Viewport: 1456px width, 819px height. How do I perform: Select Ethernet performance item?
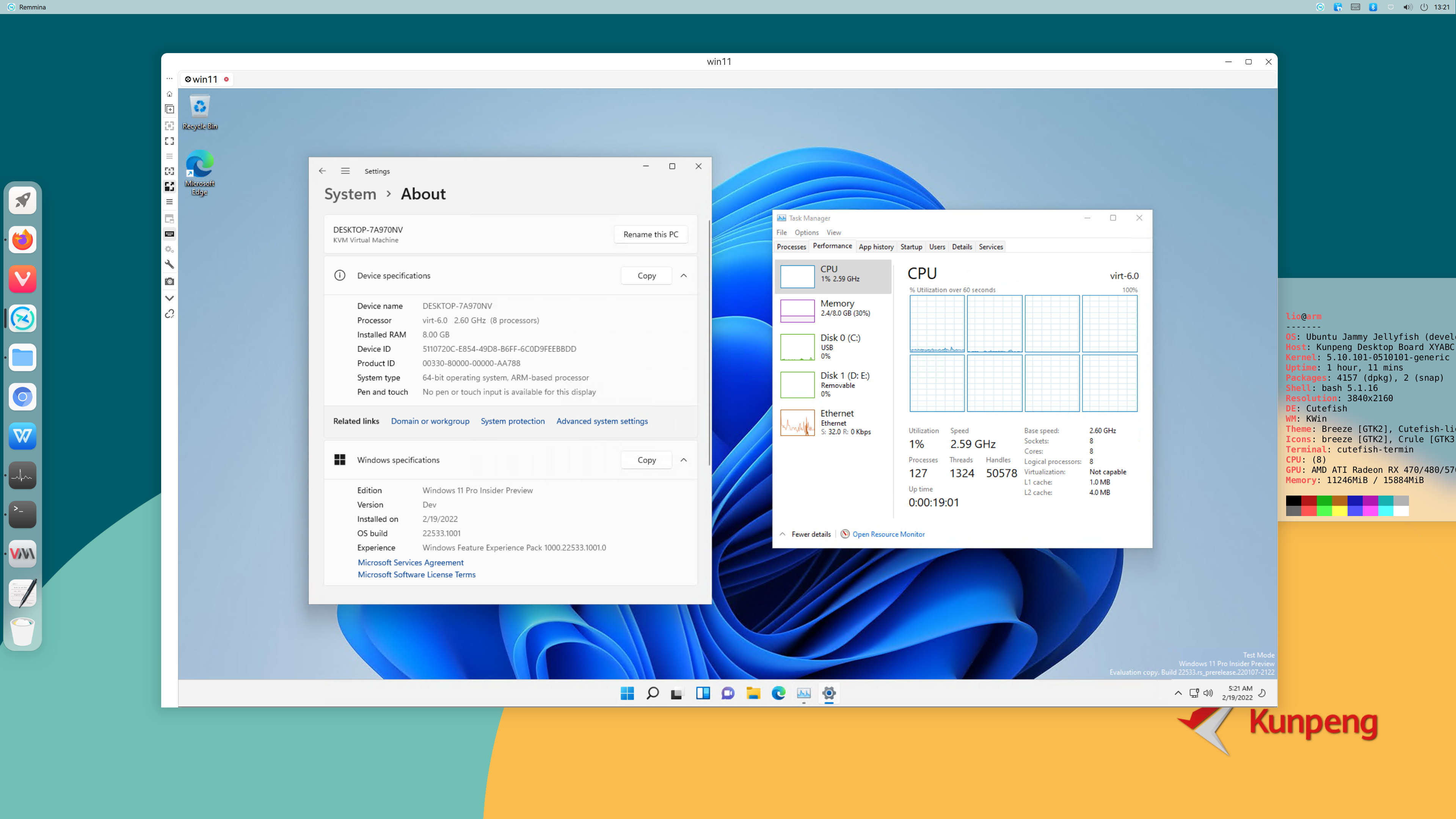[833, 422]
